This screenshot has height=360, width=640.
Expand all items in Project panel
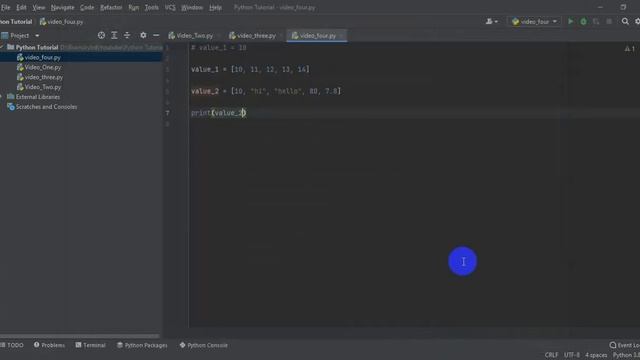coord(114,36)
